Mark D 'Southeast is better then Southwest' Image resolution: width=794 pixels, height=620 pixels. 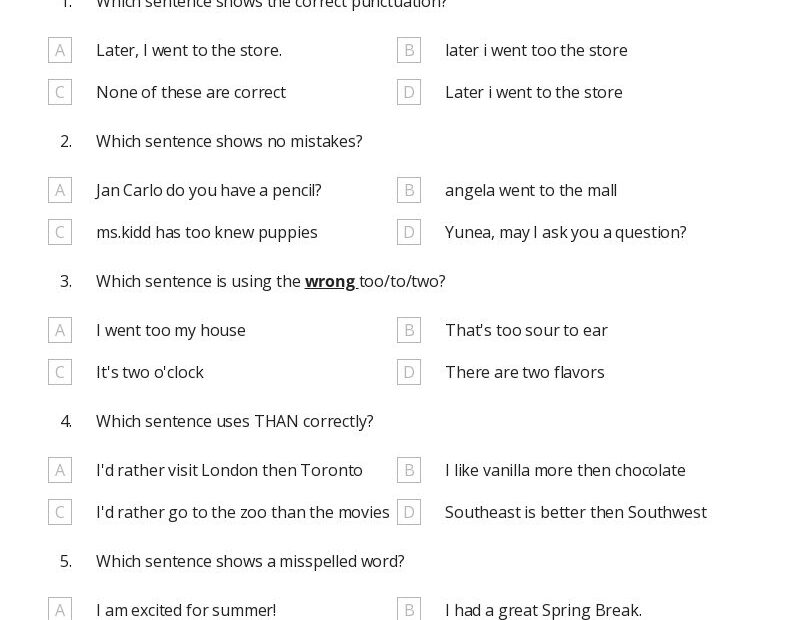[x=409, y=512]
